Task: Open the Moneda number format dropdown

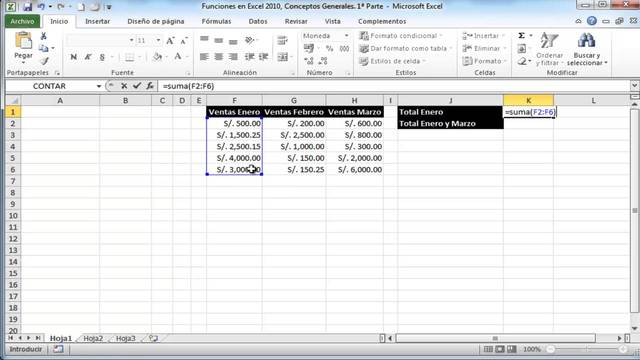Action: tap(347, 36)
